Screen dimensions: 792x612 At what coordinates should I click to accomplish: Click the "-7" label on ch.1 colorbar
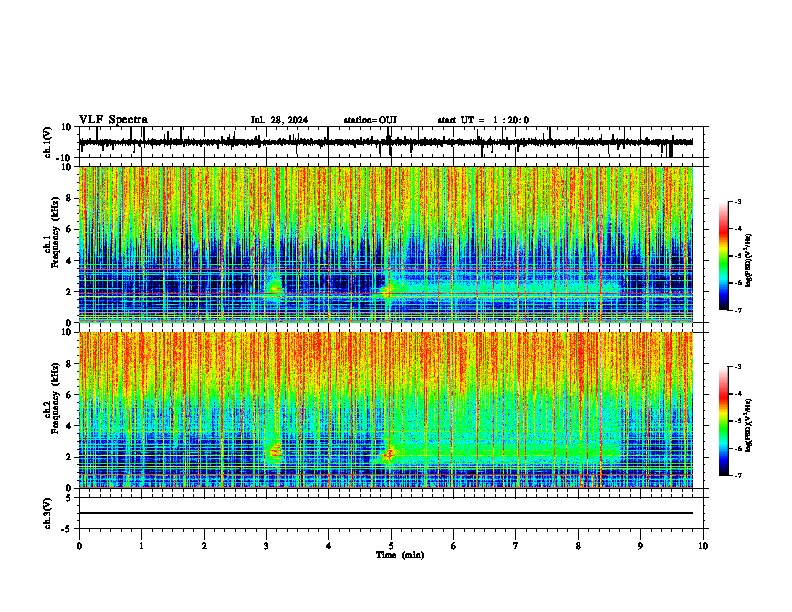(x=738, y=310)
